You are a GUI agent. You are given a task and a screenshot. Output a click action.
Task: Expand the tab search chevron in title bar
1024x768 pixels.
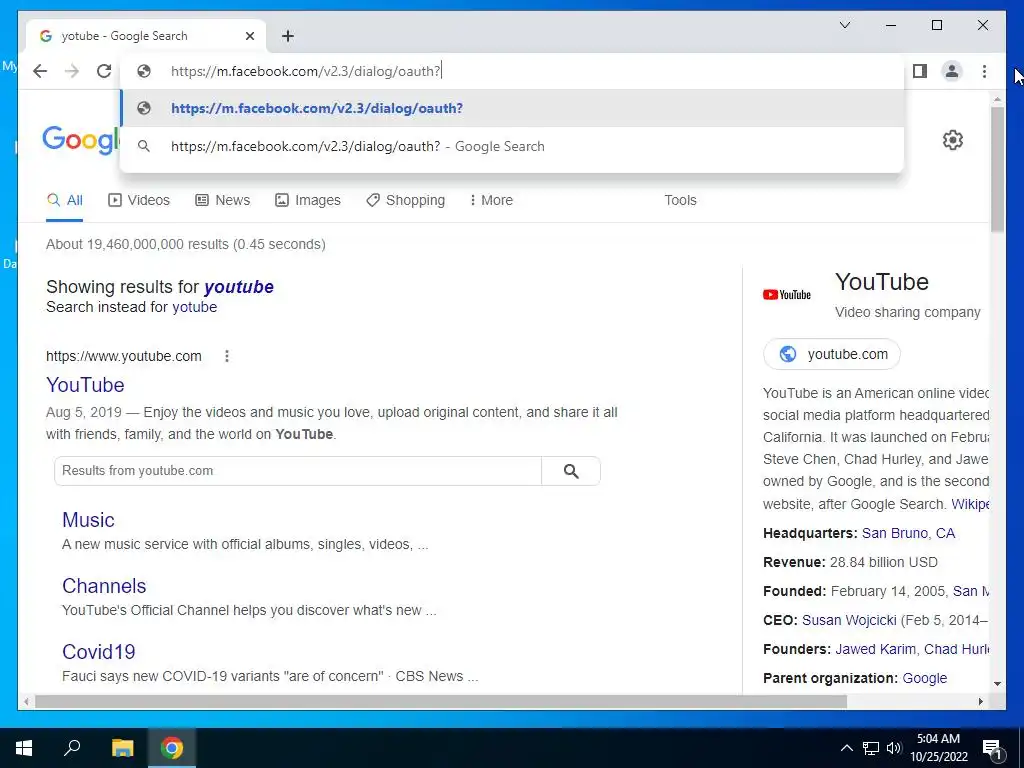click(844, 25)
